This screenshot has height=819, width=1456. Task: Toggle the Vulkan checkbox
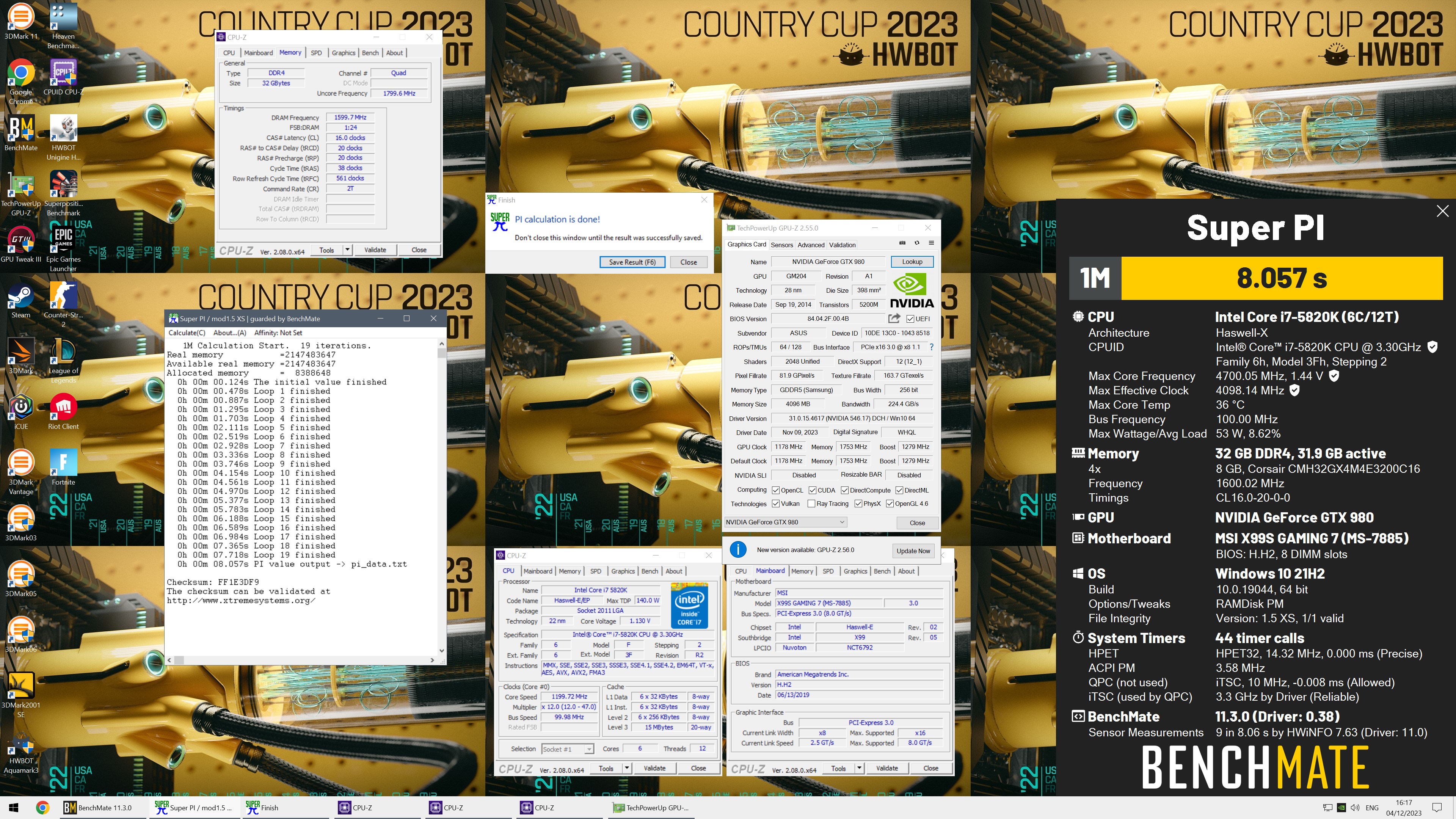pos(776,504)
